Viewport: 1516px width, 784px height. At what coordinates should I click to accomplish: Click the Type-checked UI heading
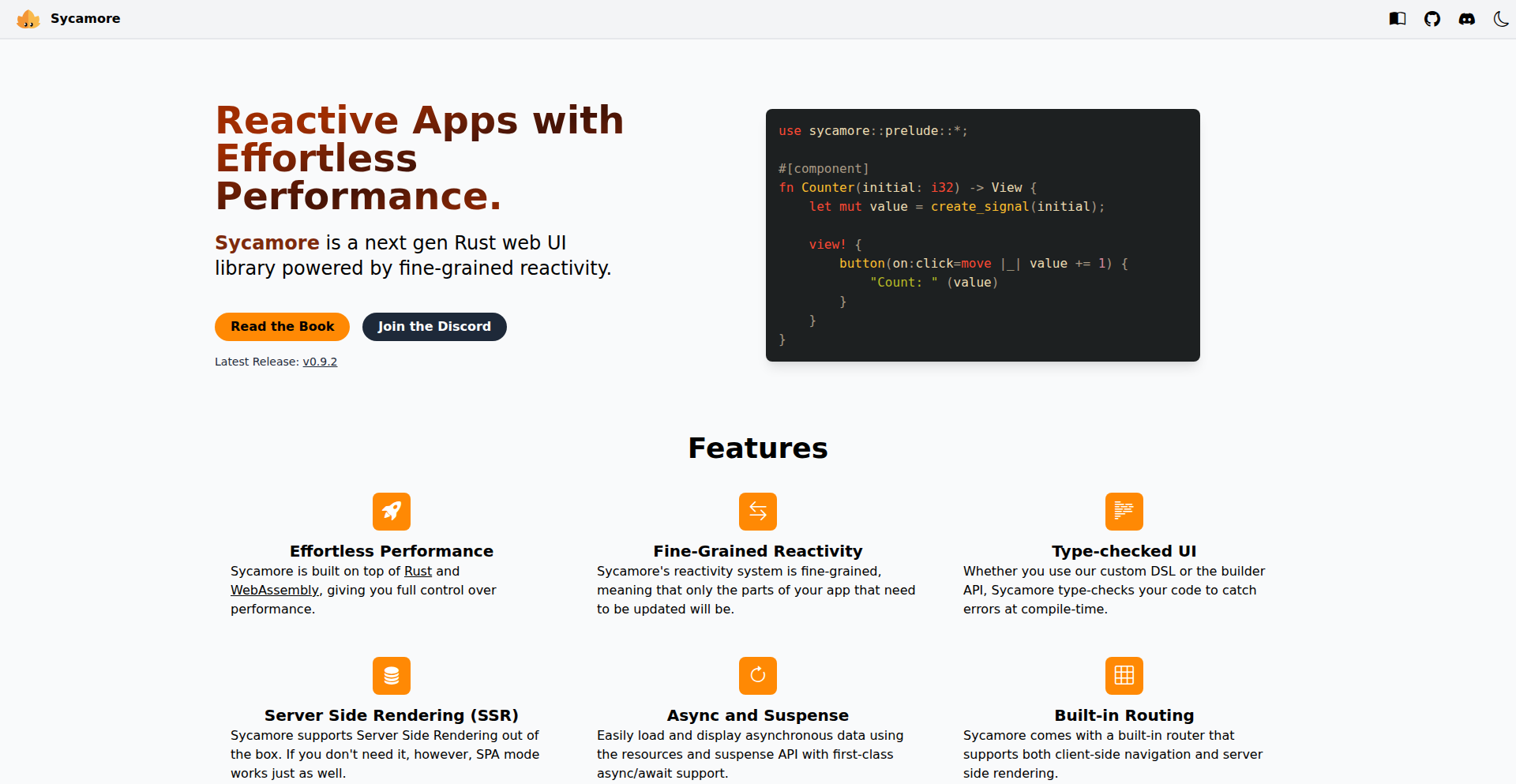tap(1124, 551)
